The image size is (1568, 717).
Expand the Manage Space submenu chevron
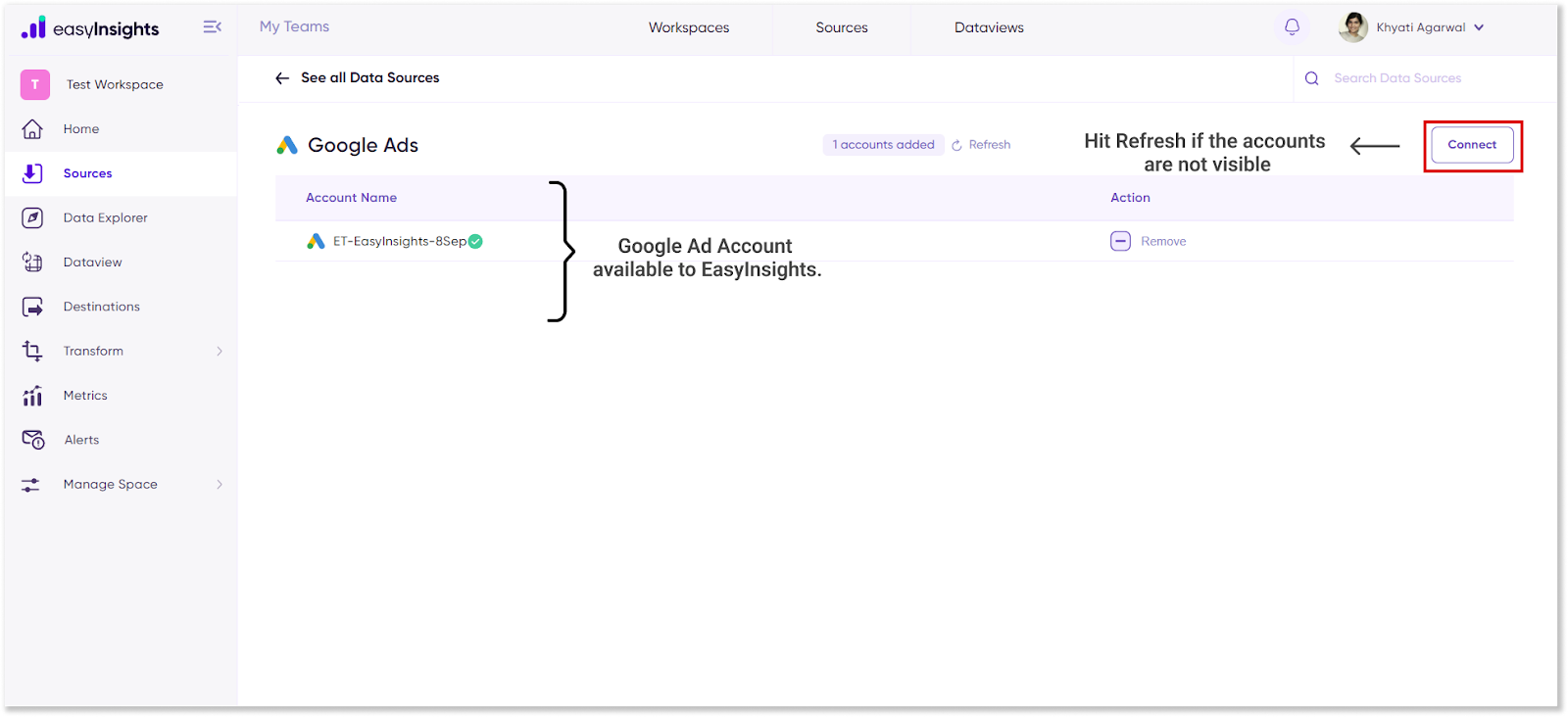(220, 484)
